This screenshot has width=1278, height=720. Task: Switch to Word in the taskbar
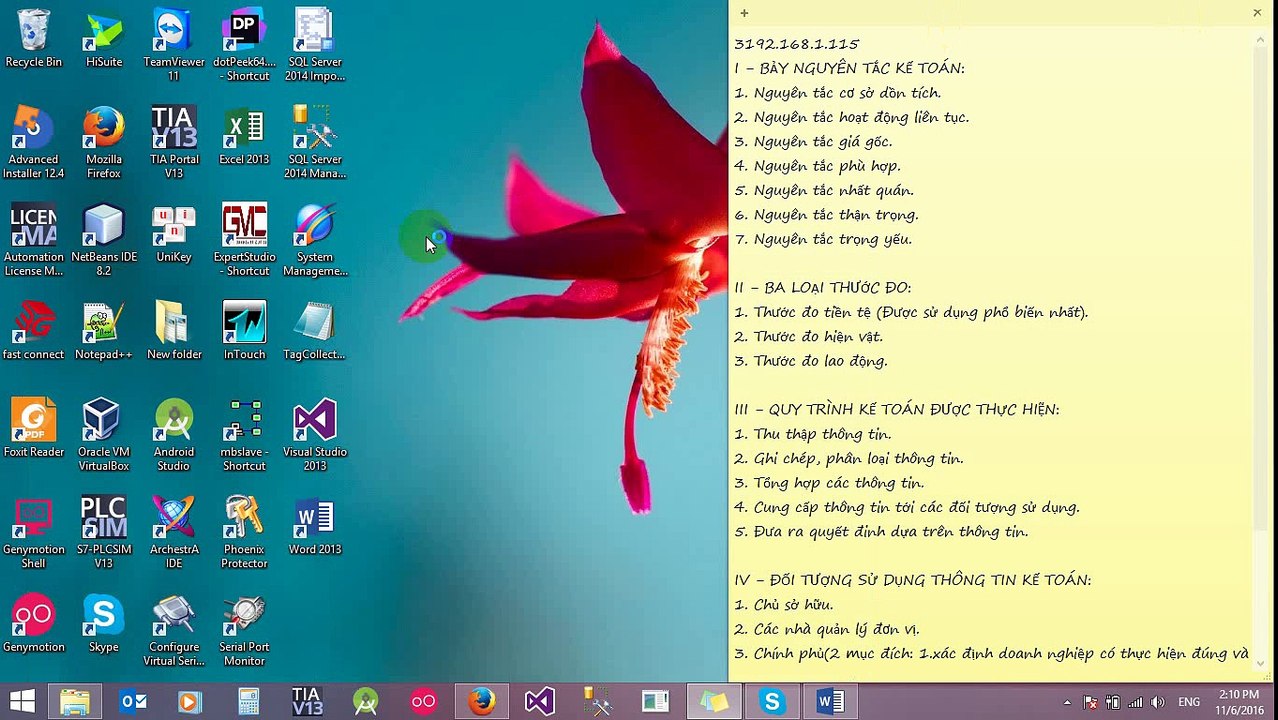pyautogui.click(x=829, y=701)
